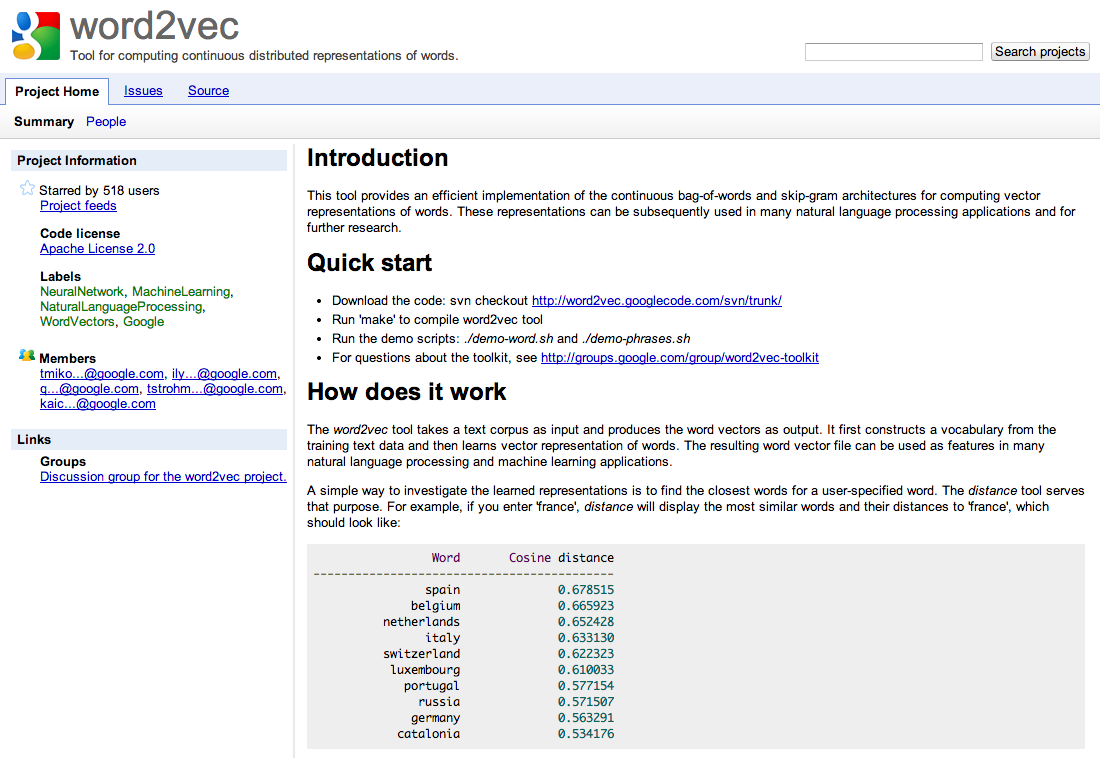Click the 'netherlands' word entry
The image size is (1100, 758).
coord(422,622)
